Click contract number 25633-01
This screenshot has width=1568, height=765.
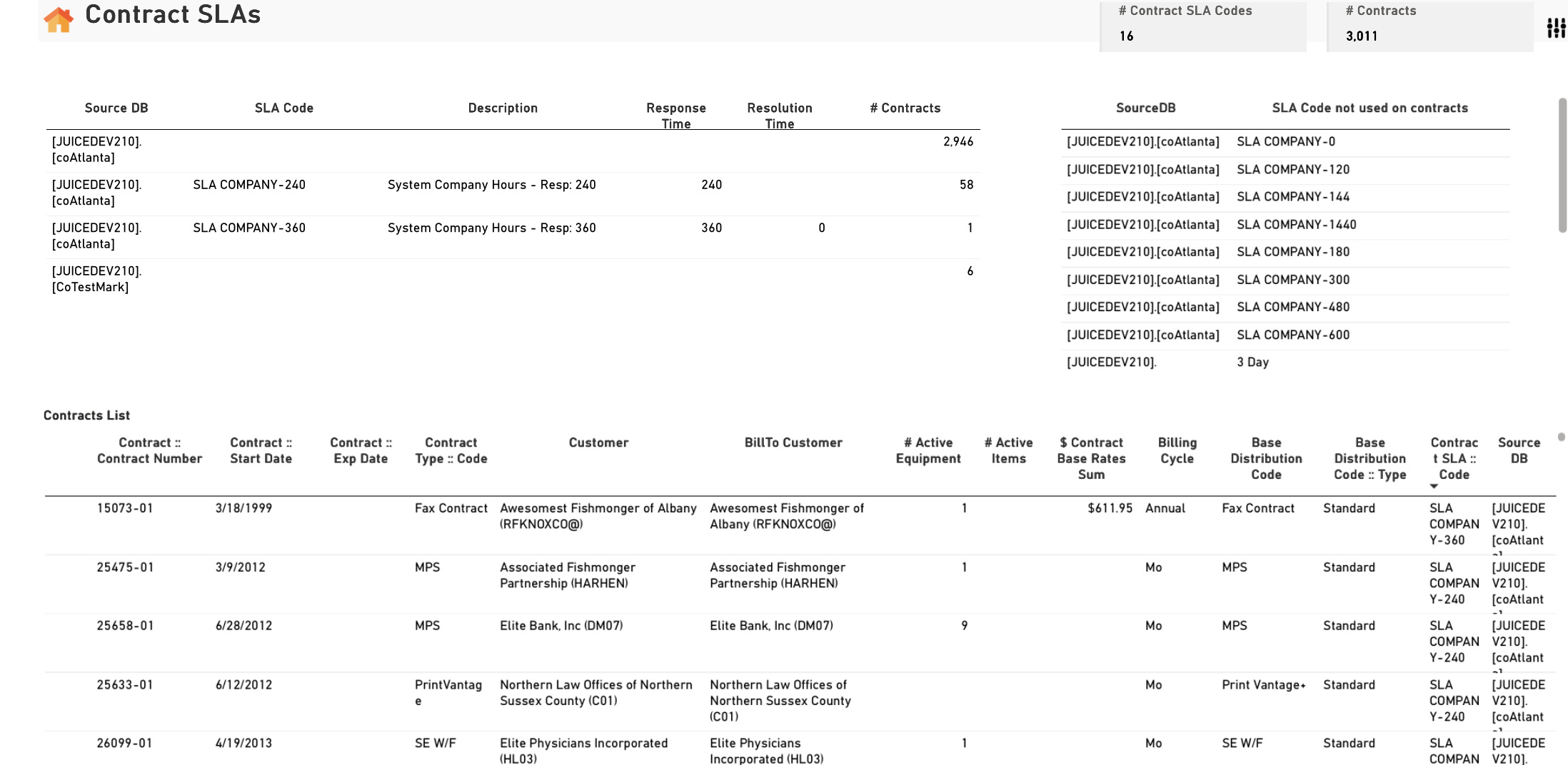coord(125,684)
